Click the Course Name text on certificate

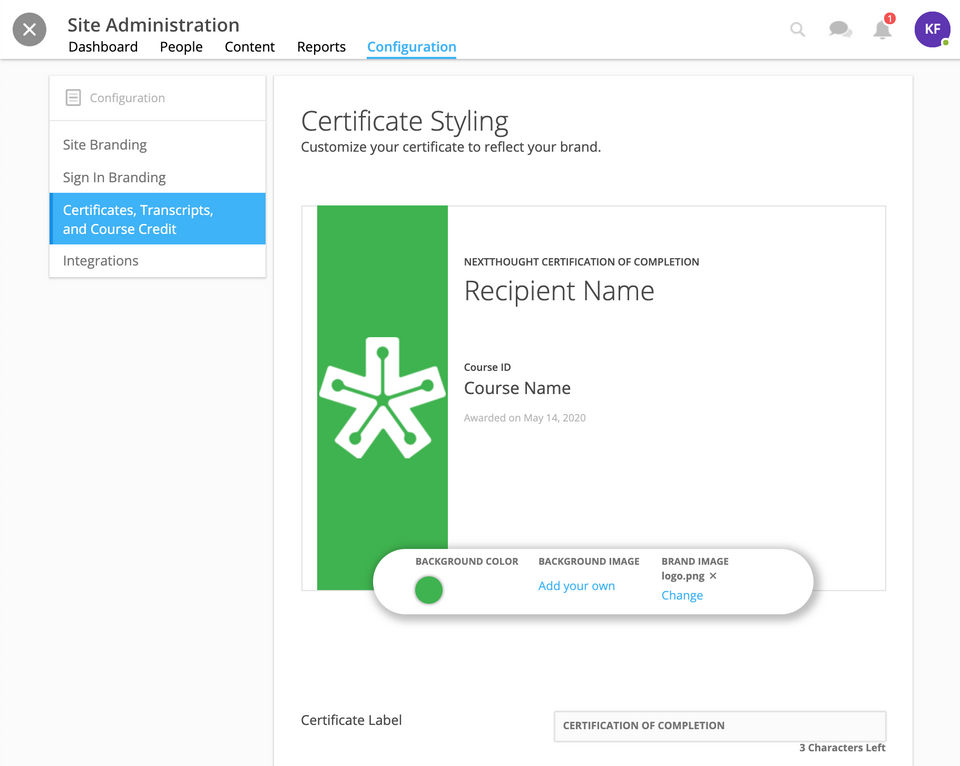tap(517, 388)
